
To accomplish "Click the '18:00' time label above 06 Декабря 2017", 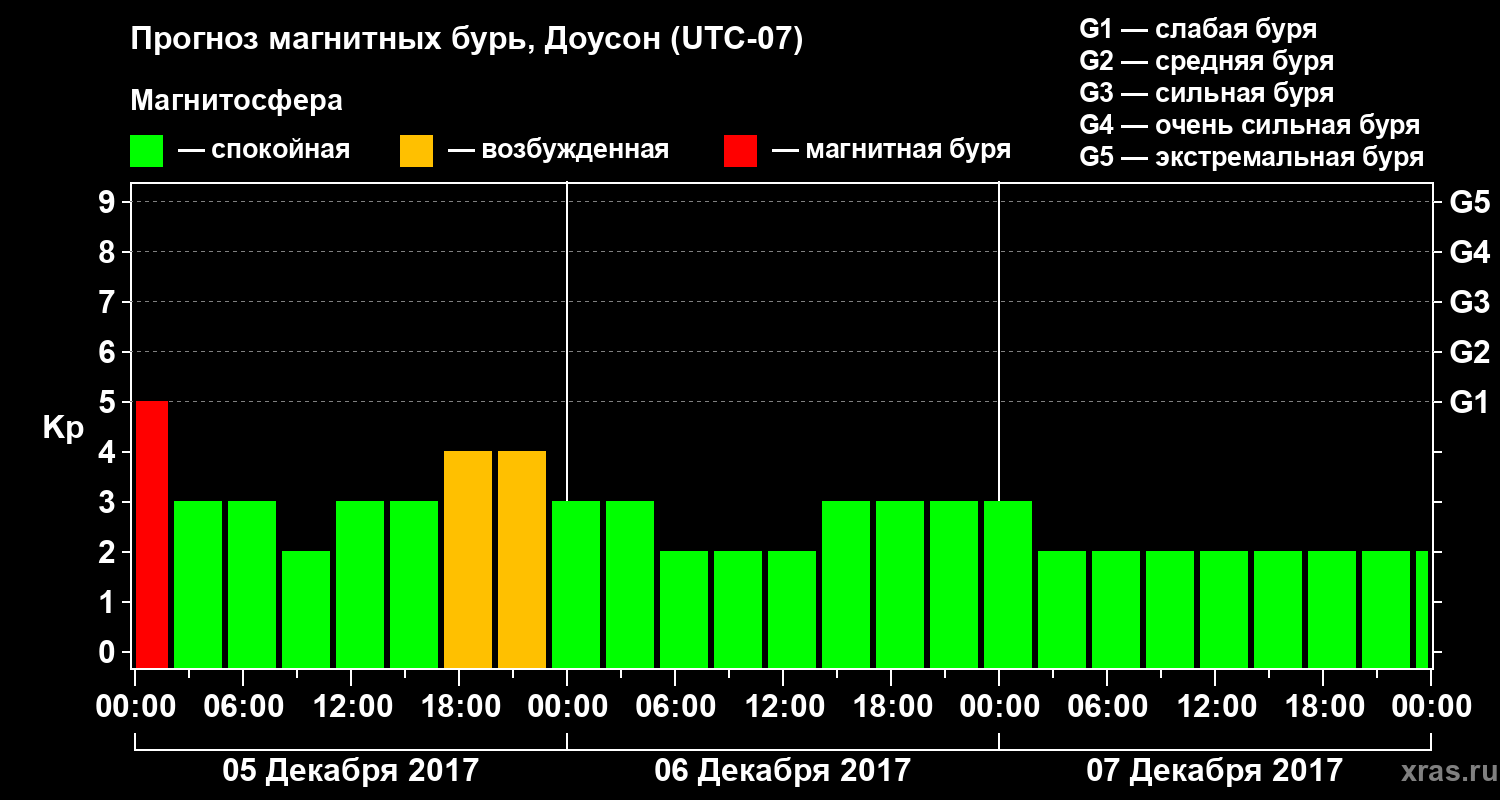I will [891, 707].
